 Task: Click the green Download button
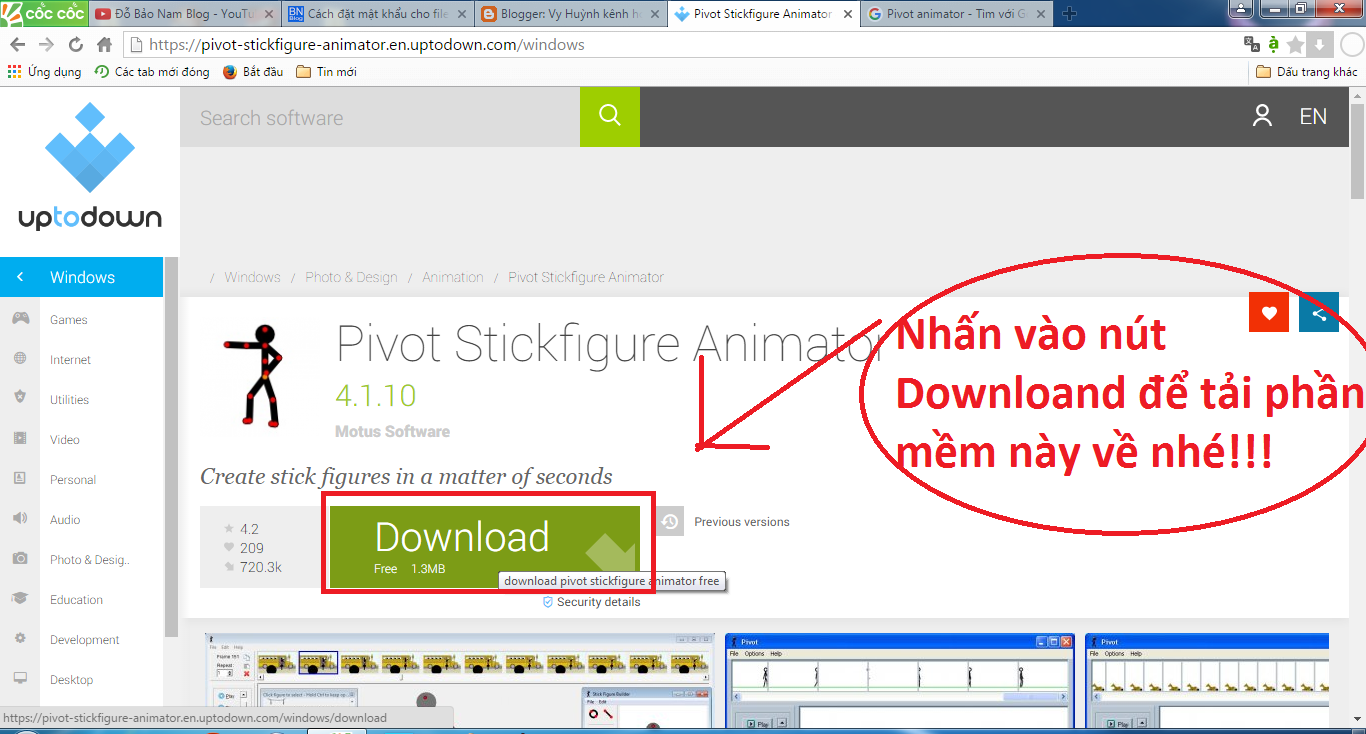click(x=484, y=546)
